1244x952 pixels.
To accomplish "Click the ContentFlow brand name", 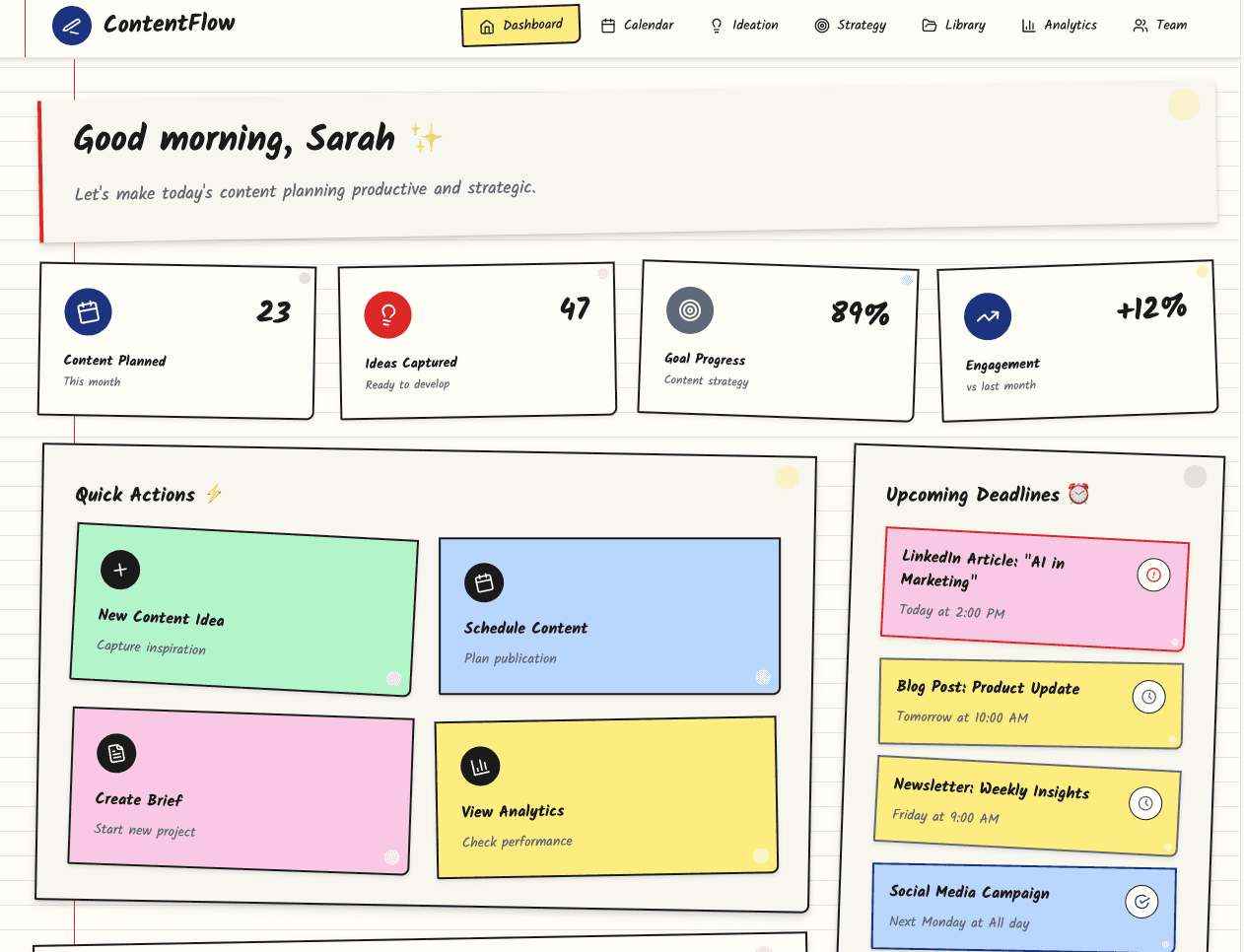I will pos(170,24).
